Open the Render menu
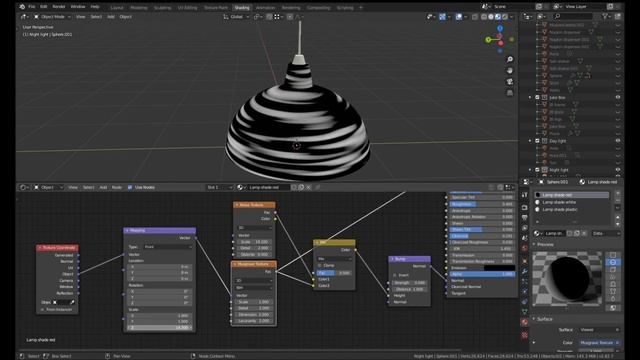This screenshot has height=360, width=640. tap(59, 7)
